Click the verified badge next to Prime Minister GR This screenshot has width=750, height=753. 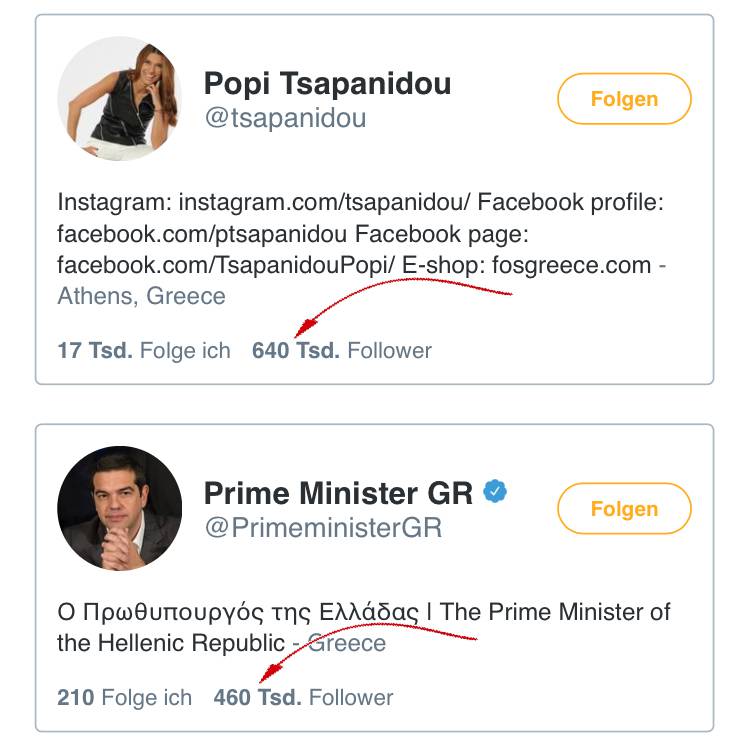point(495,491)
